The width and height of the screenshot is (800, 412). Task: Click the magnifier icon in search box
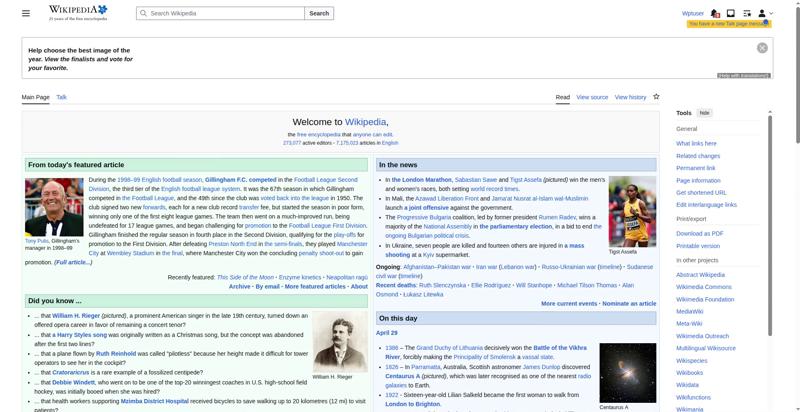[142, 13]
